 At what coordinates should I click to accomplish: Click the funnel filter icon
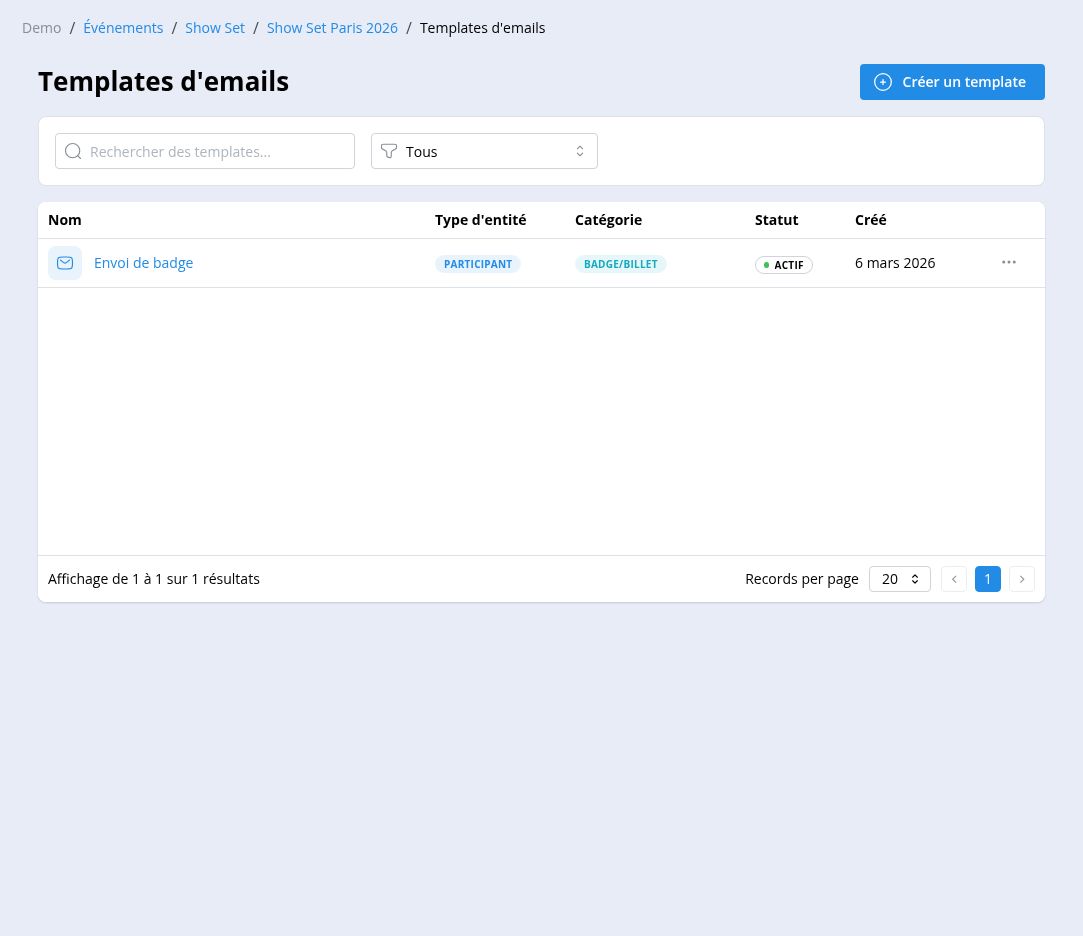click(389, 151)
